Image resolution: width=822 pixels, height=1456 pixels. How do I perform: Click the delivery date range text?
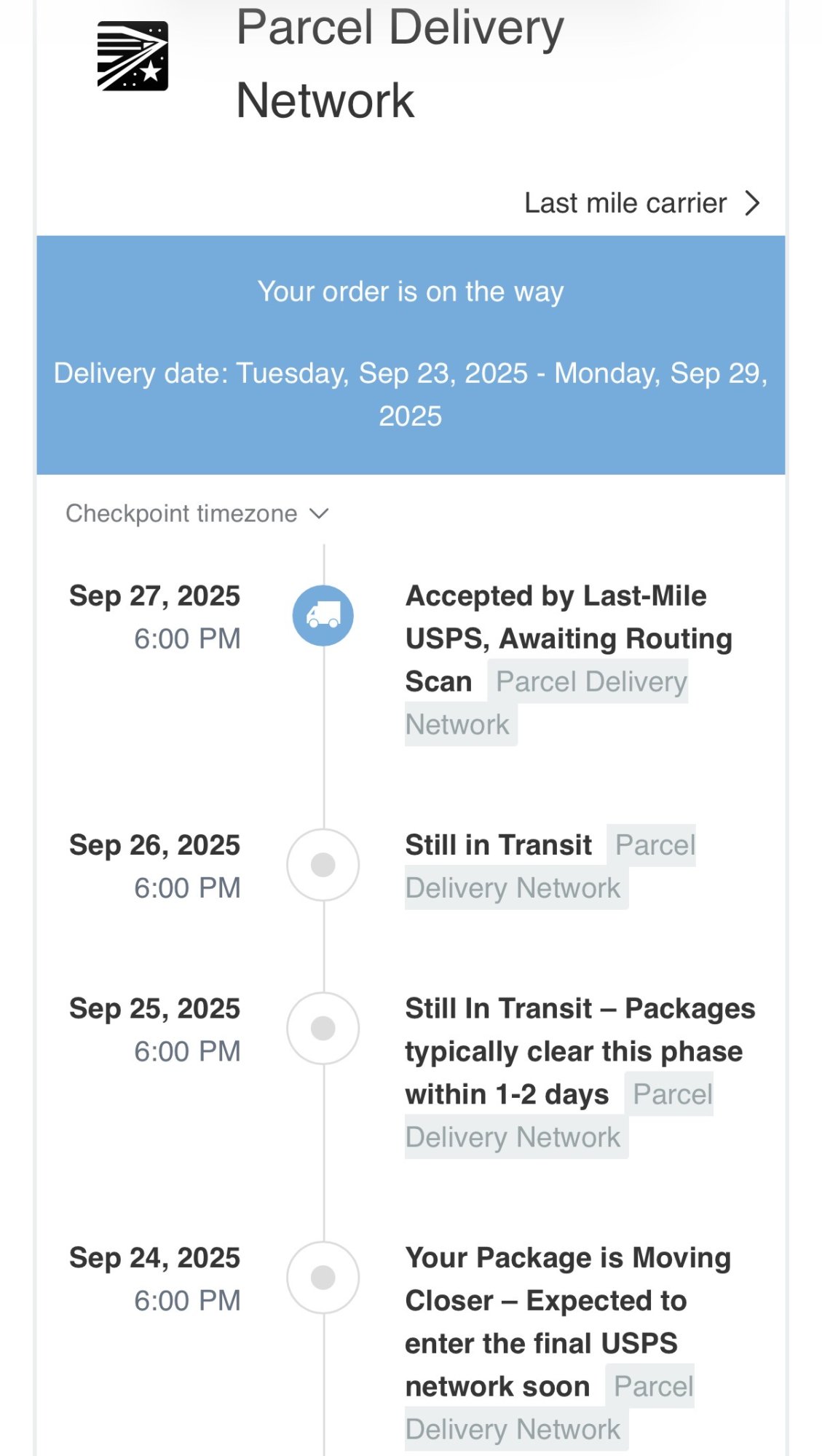411,395
